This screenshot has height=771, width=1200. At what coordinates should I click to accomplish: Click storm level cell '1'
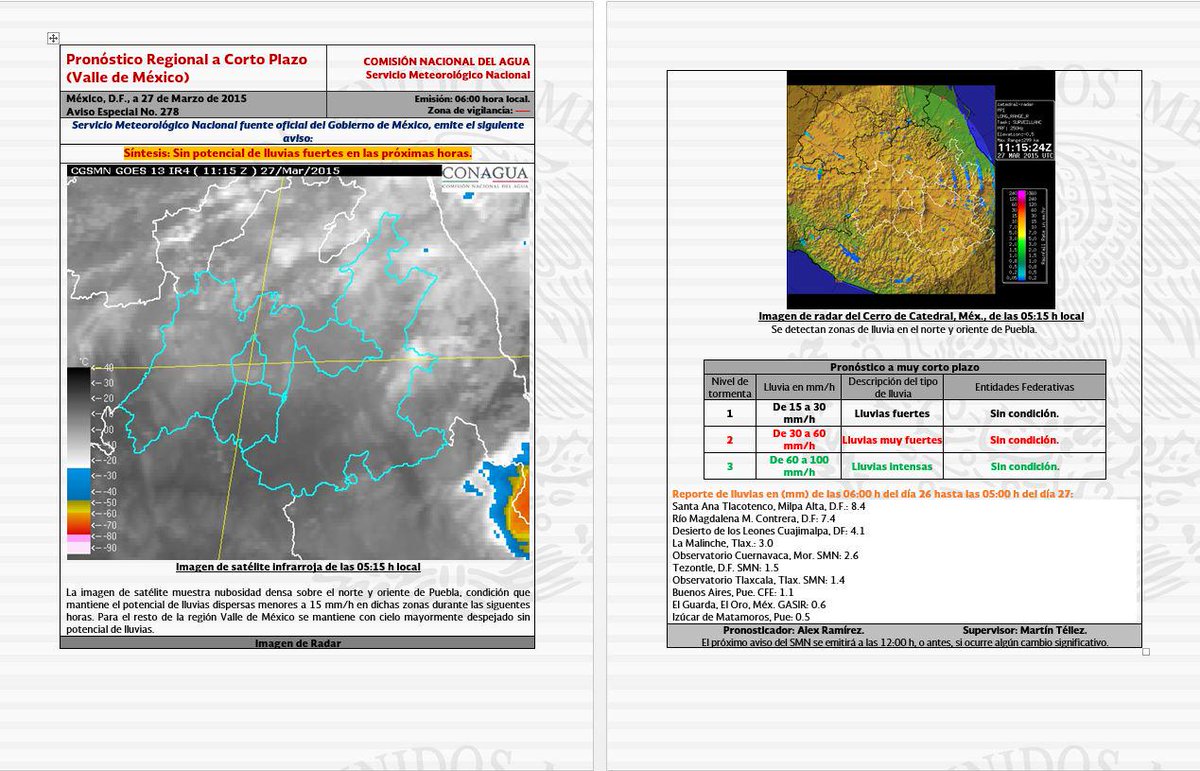(x=729, y=412)
